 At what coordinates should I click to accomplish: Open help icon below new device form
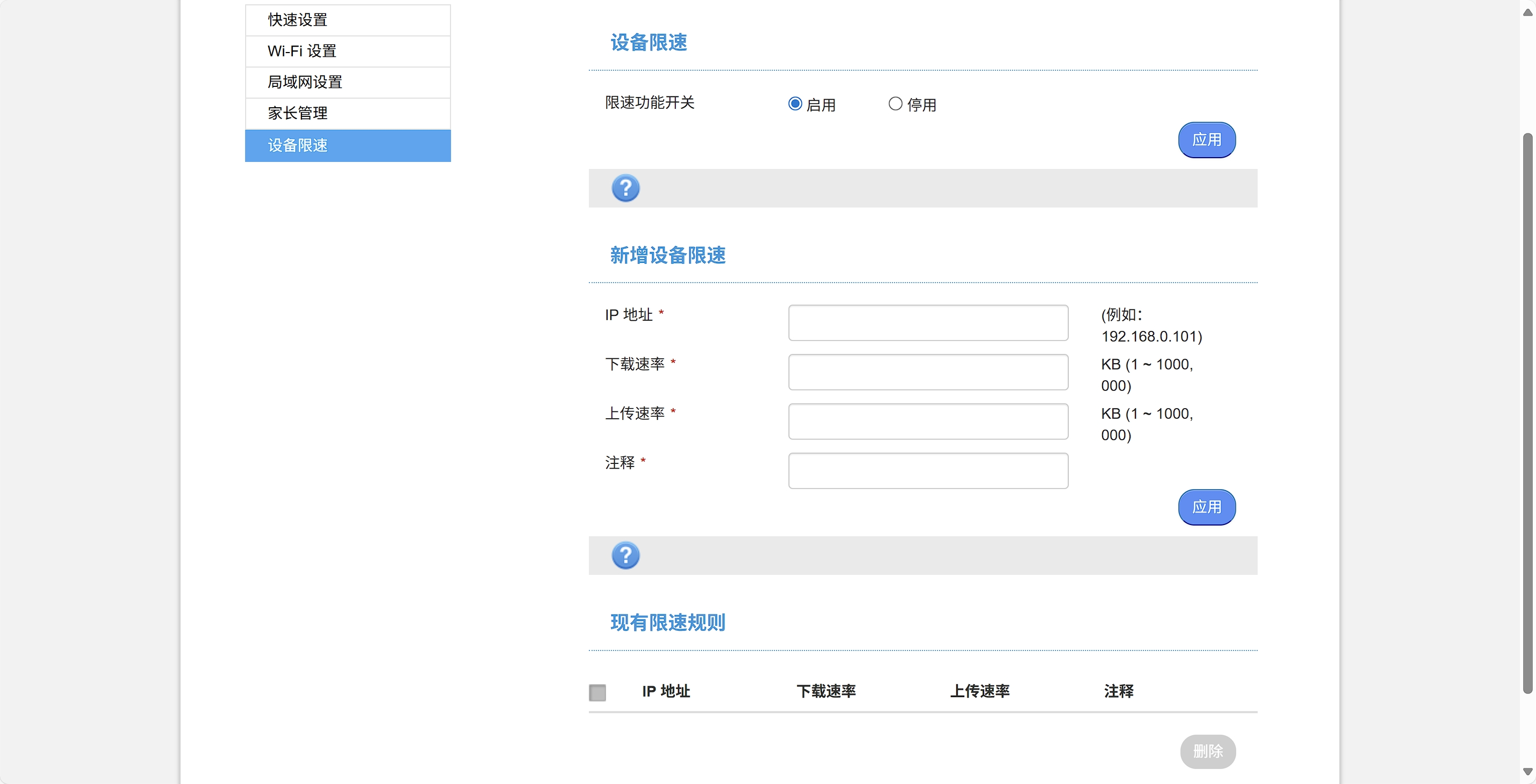[625, 556]
